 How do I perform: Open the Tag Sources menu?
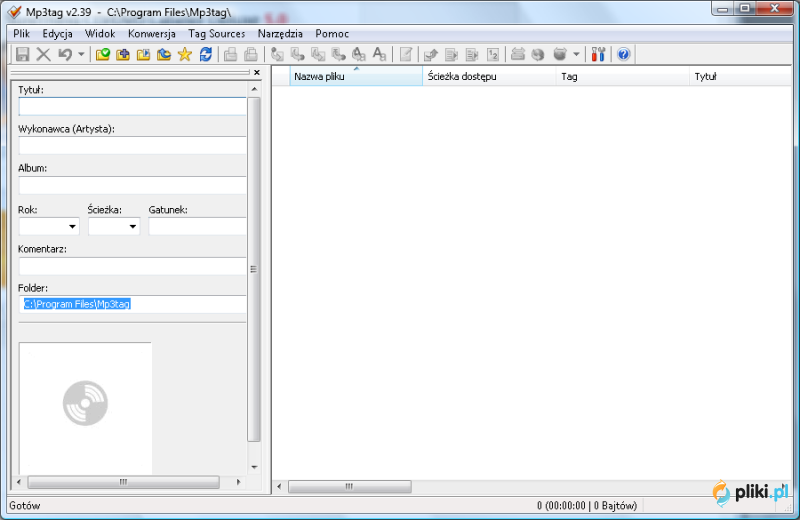(217, 34)
